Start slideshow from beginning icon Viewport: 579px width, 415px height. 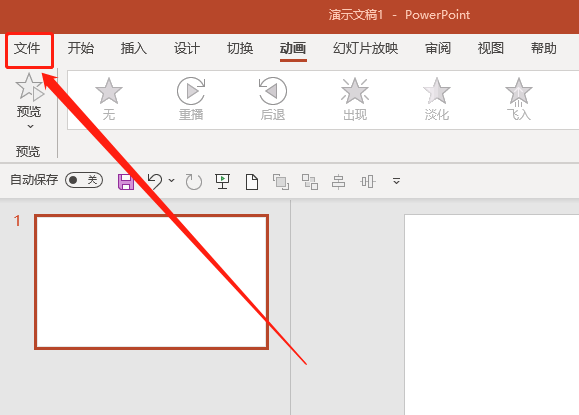[x=222, y=181]
